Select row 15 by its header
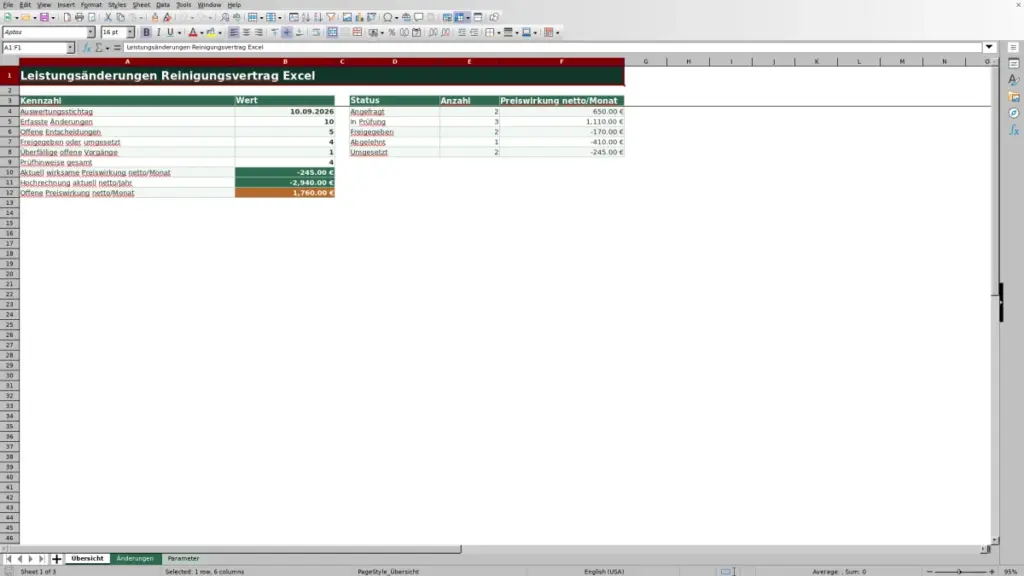The image size is (1024, 576). [9, 223]
